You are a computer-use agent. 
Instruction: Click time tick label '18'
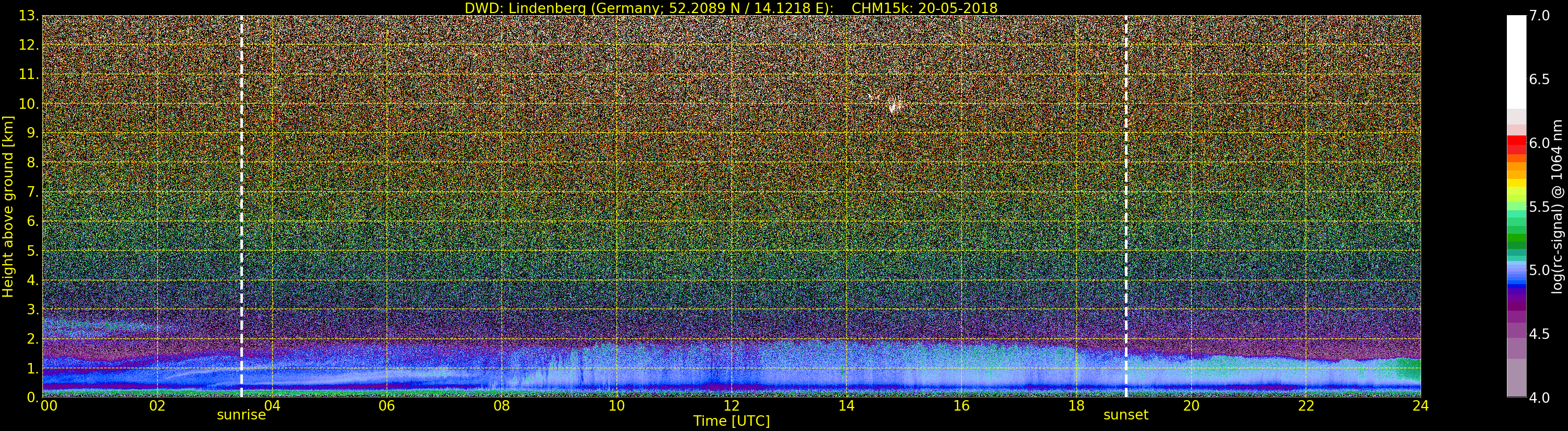click(x=1076, y=406)
